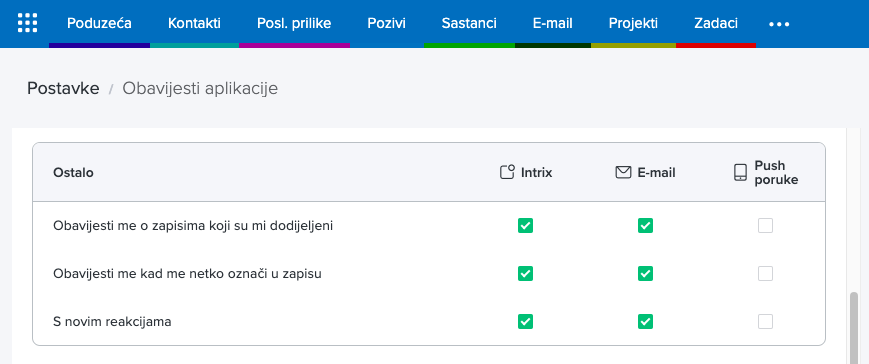Switch to the Projekti tab
The width and height of the screenshot is (869, 364).
(633, 23)
